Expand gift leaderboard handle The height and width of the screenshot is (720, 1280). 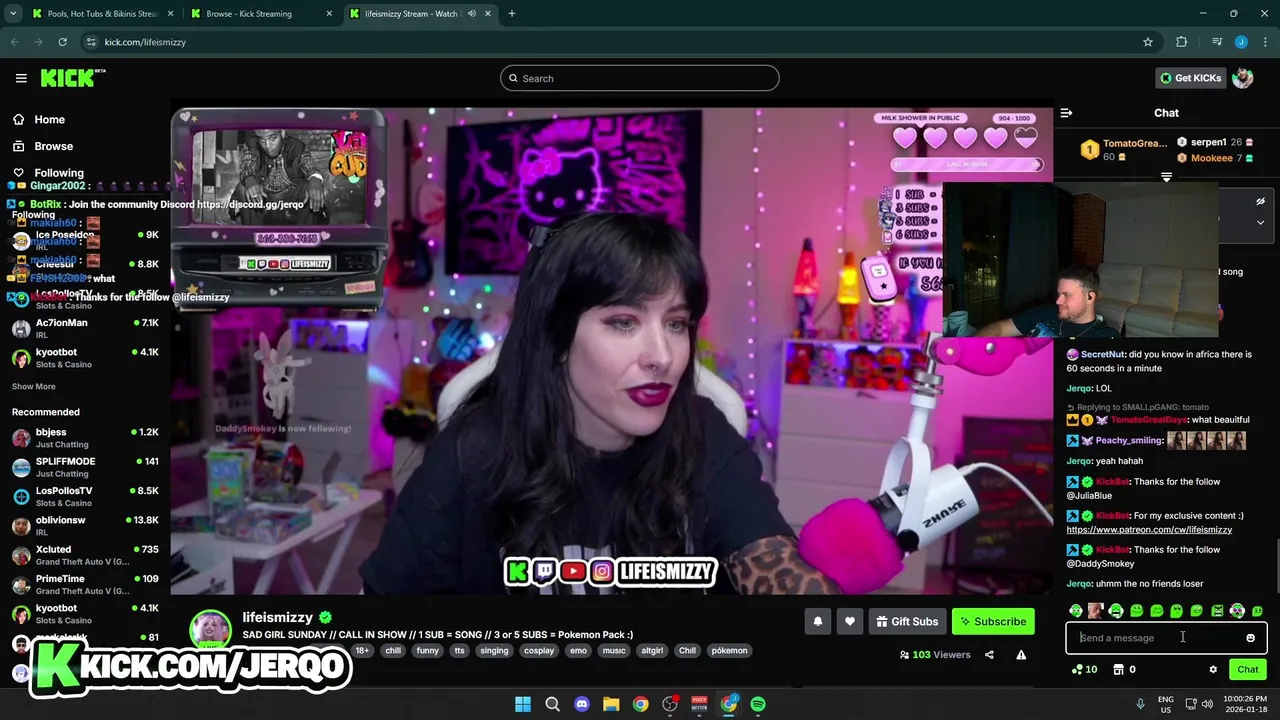coord(1166,177)
